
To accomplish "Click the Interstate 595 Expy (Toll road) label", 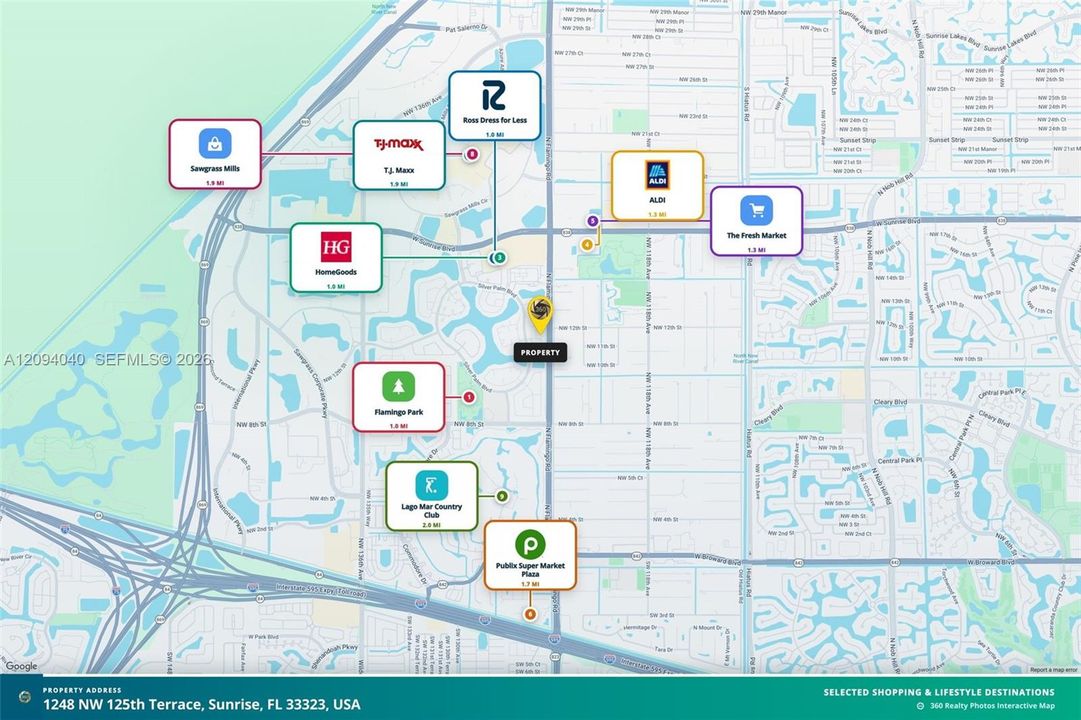I will click(319, 589).
